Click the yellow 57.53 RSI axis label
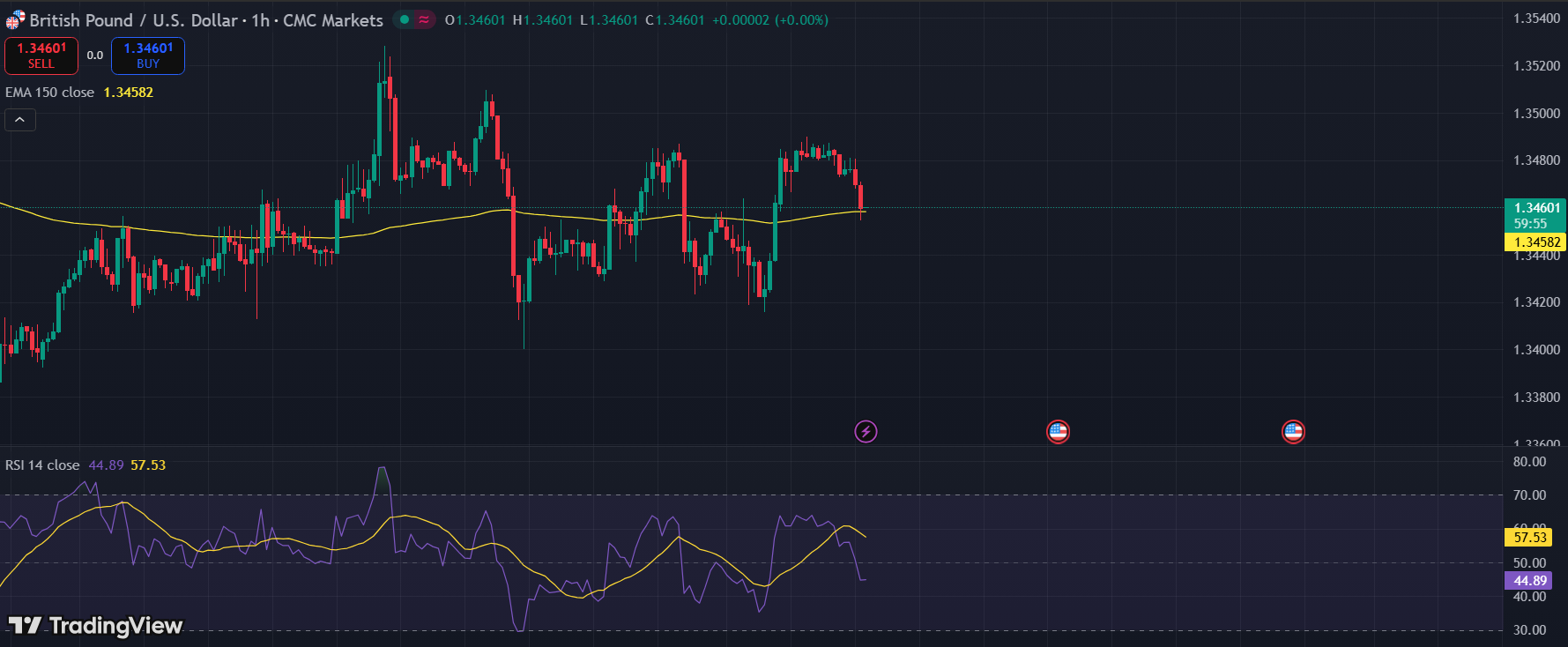This screenshot has width=1568, height=647. pyautogui.click(x=1529, y=537)
